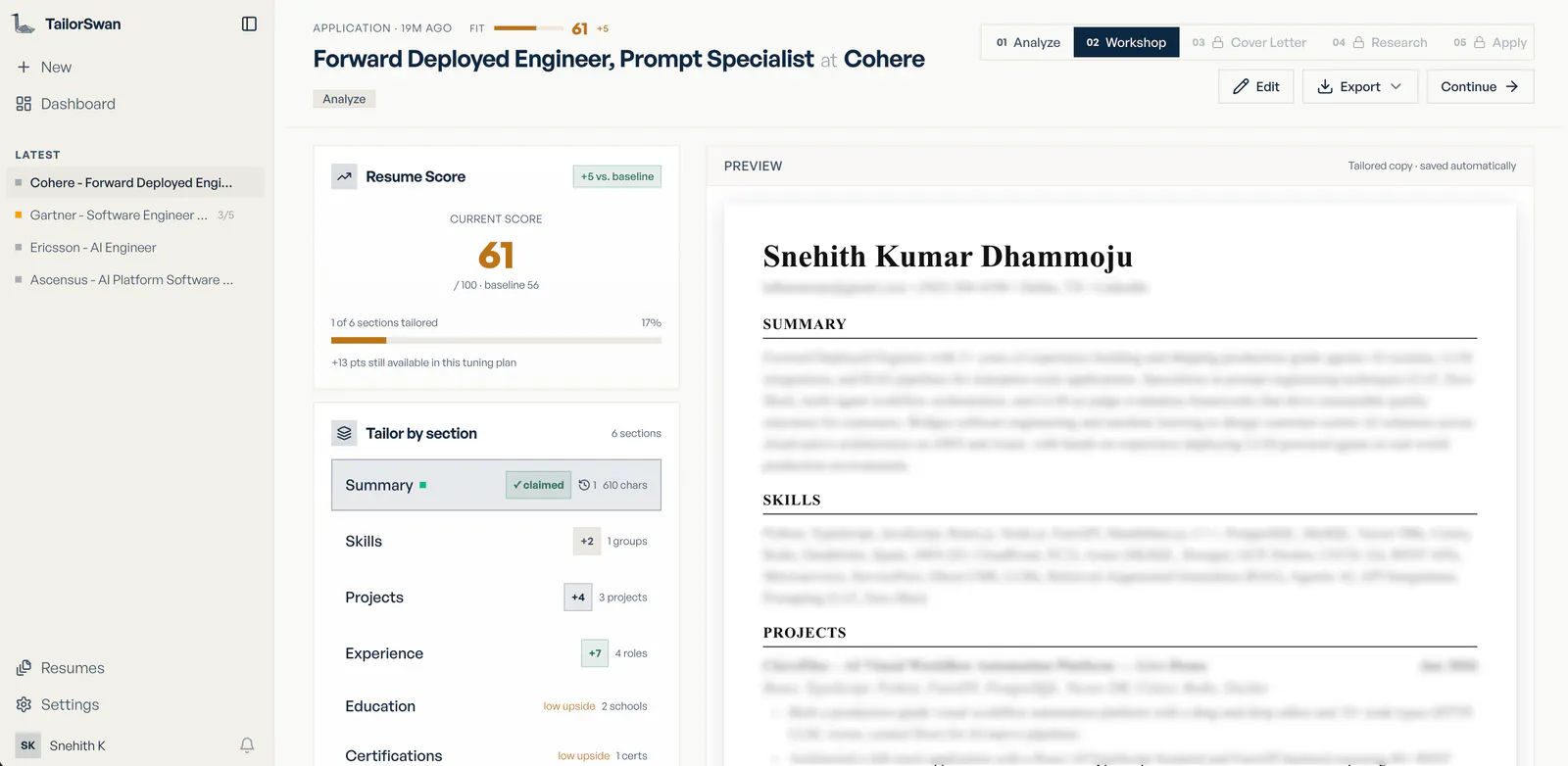1568x766 pixels.
Task: Click the +7 badge on Experience row
Action: (x=595, y=653)
